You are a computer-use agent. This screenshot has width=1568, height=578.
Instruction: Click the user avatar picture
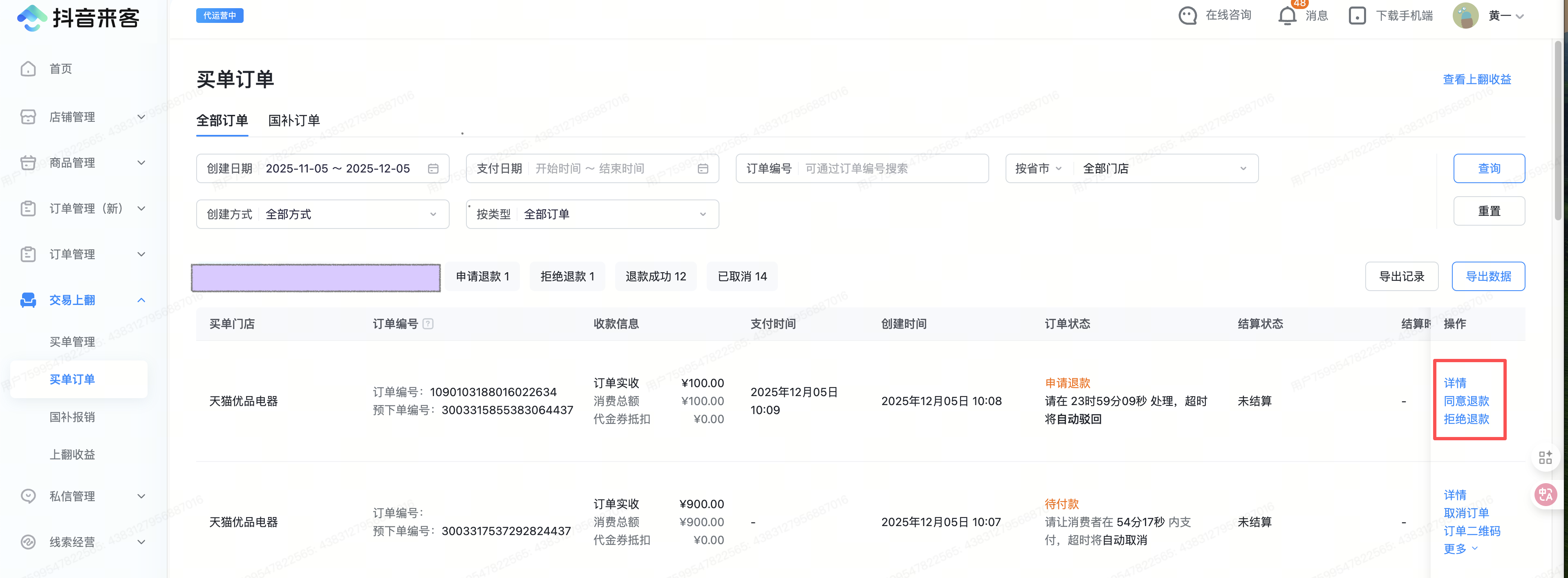[x=1465, y=16]
